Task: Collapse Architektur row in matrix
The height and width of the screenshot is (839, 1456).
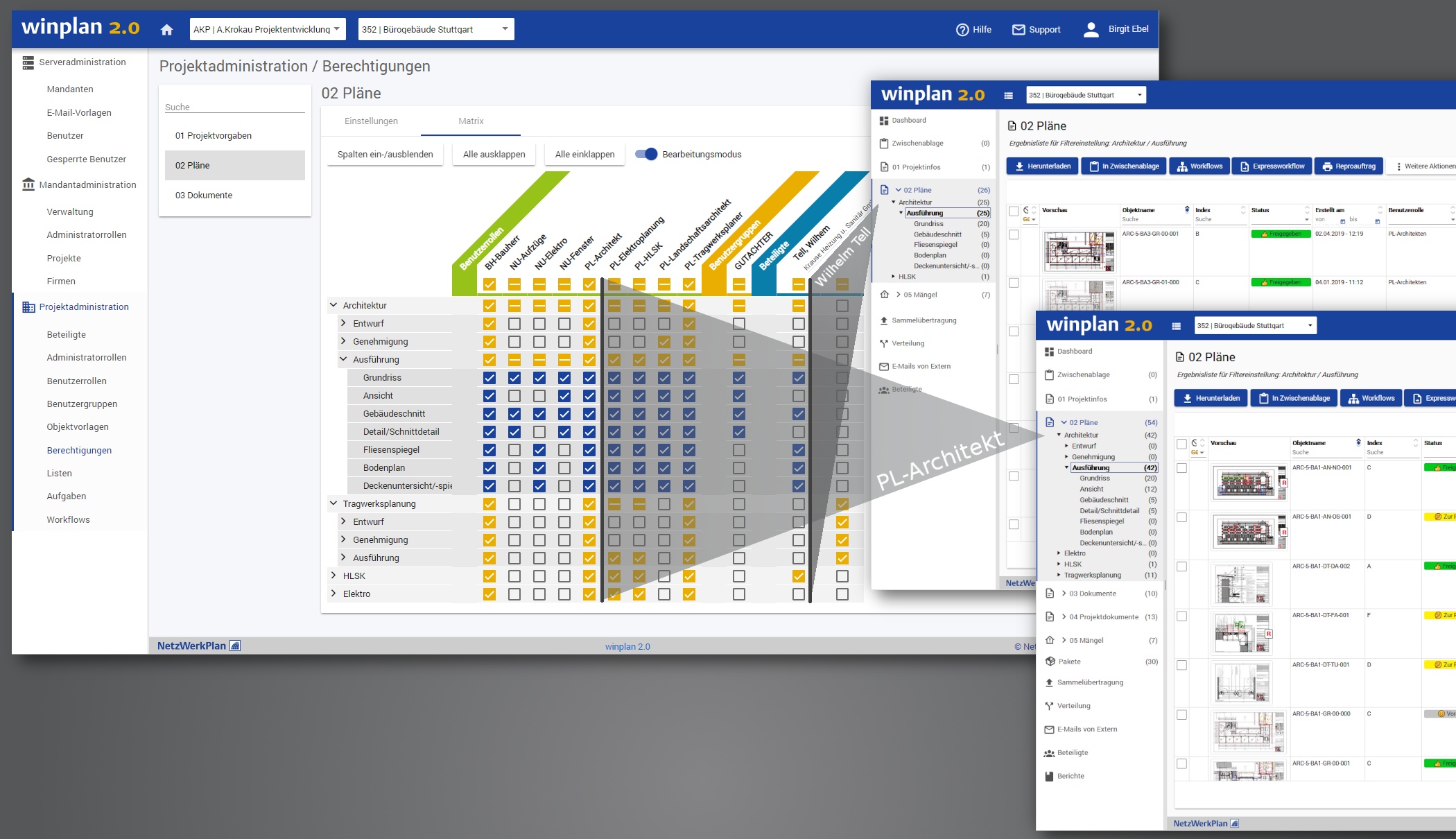Action: tap(333, 305)
